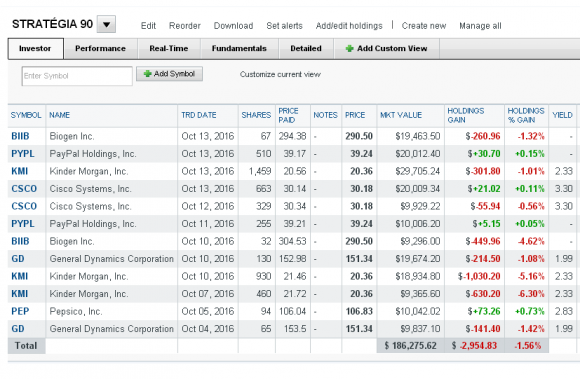Switch to the Investor tab
580x379 pixels.
pos(35,48)
